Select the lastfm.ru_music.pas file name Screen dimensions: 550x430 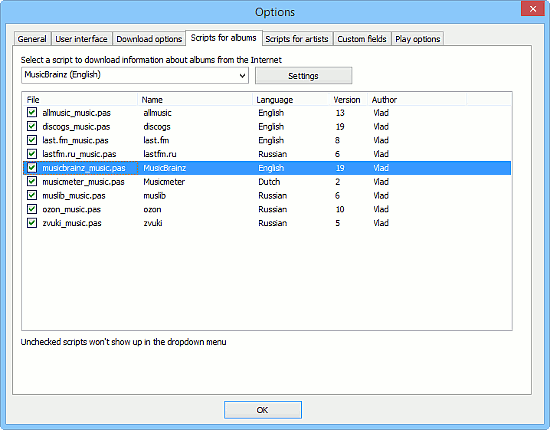coord(79,154)
